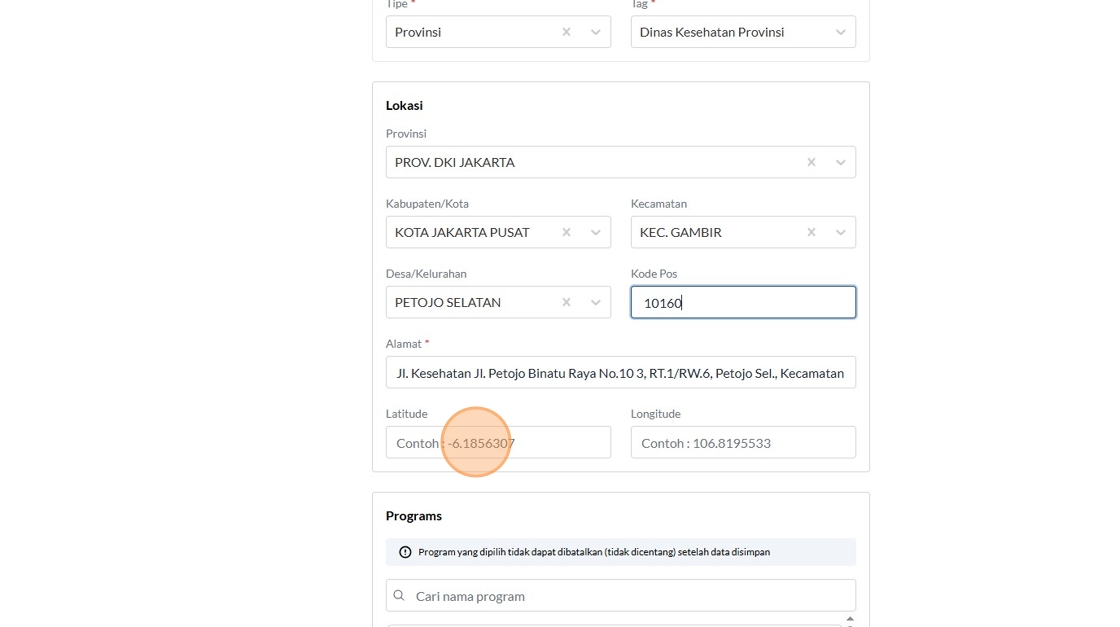Viewport: 1120px width, 627px height.
Task: Remove the KOTA JAKARTA PUSAT selection
Action: pos(566,232)
